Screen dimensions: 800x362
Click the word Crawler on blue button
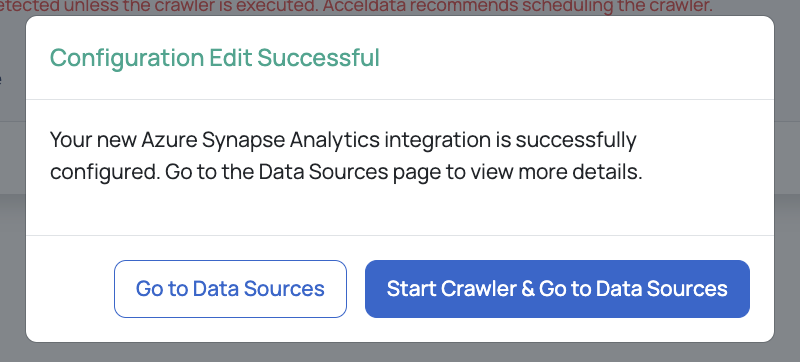click(x=478, y=289)
